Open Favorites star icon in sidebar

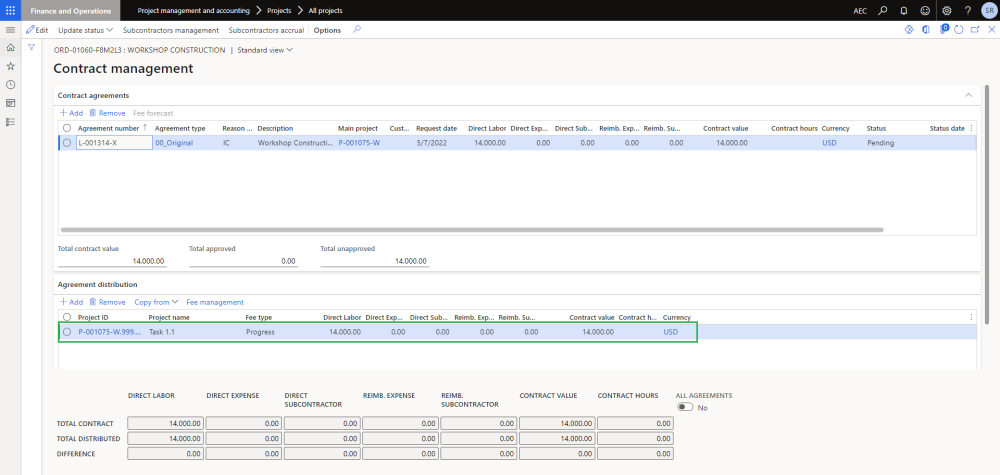11,66
